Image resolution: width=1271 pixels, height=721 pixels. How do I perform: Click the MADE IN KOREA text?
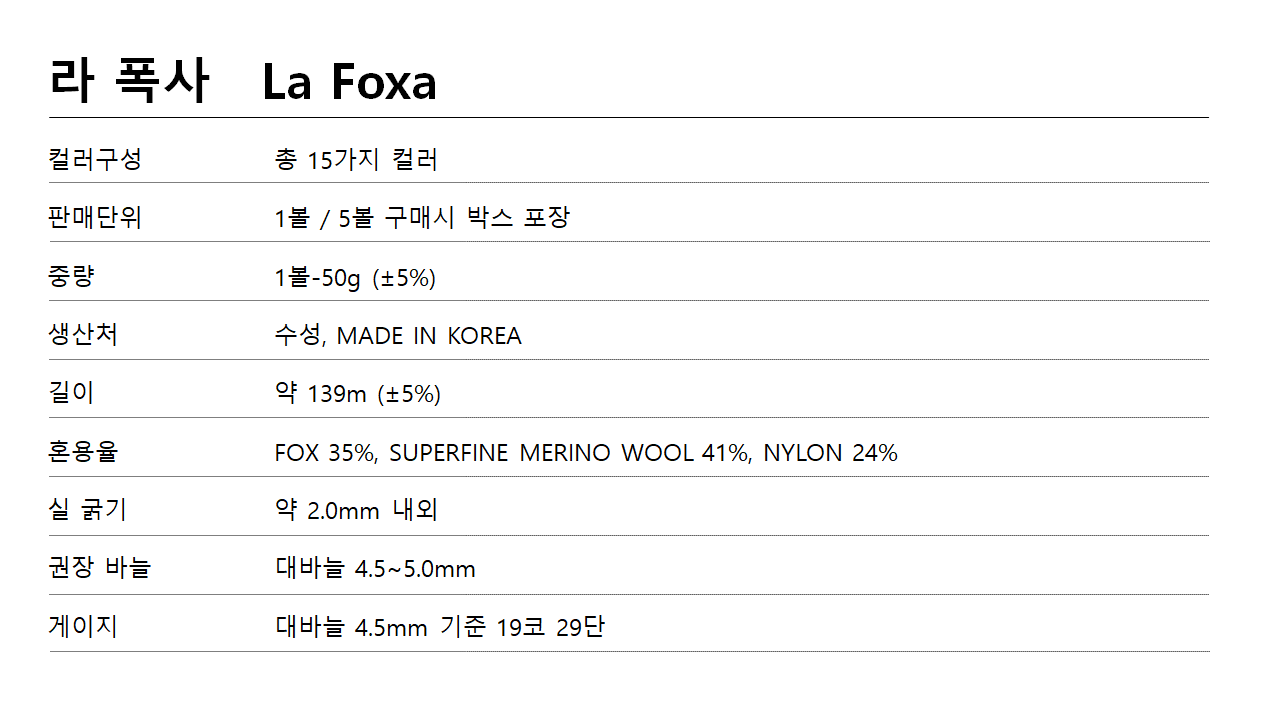pyautogui.click(x=429, y=336)
